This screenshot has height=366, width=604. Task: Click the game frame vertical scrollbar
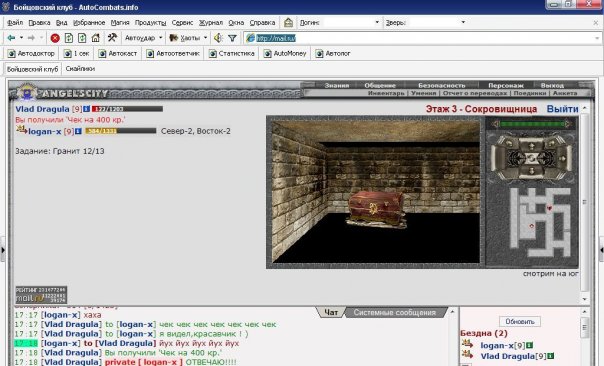click(584, 203)
